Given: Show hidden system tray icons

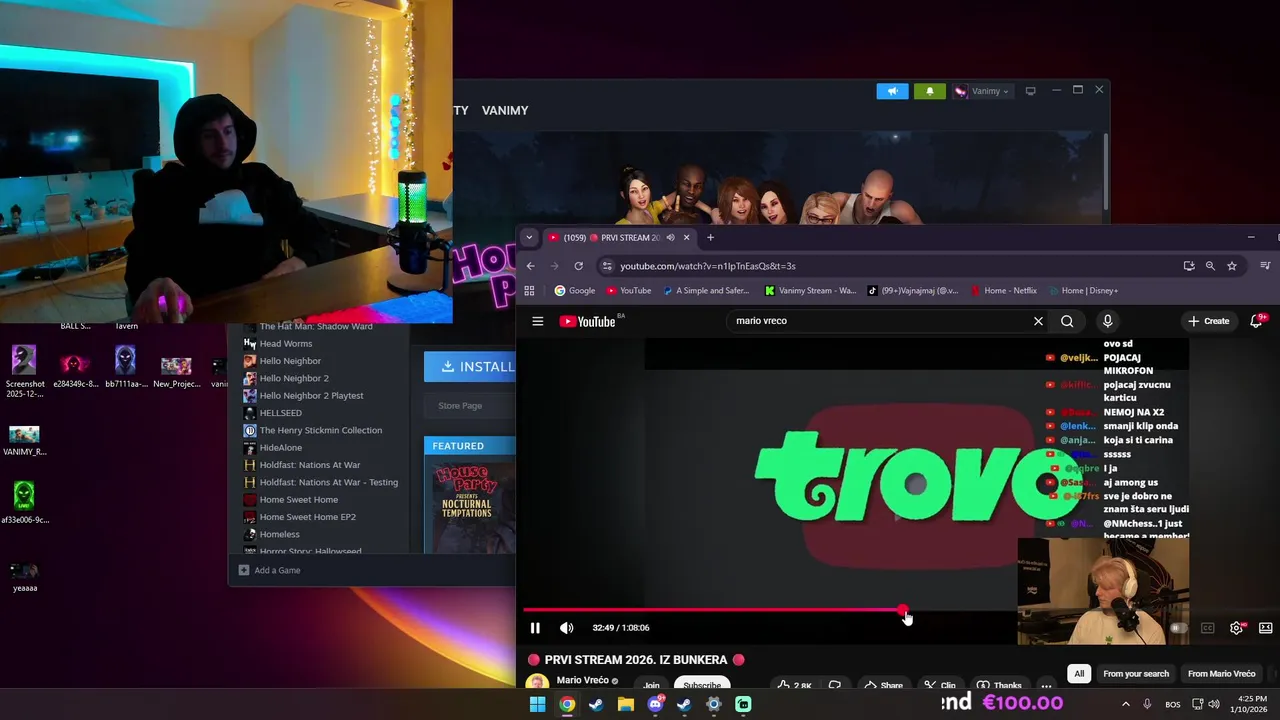Looking at the screenshot, I should pos(1125,704).
